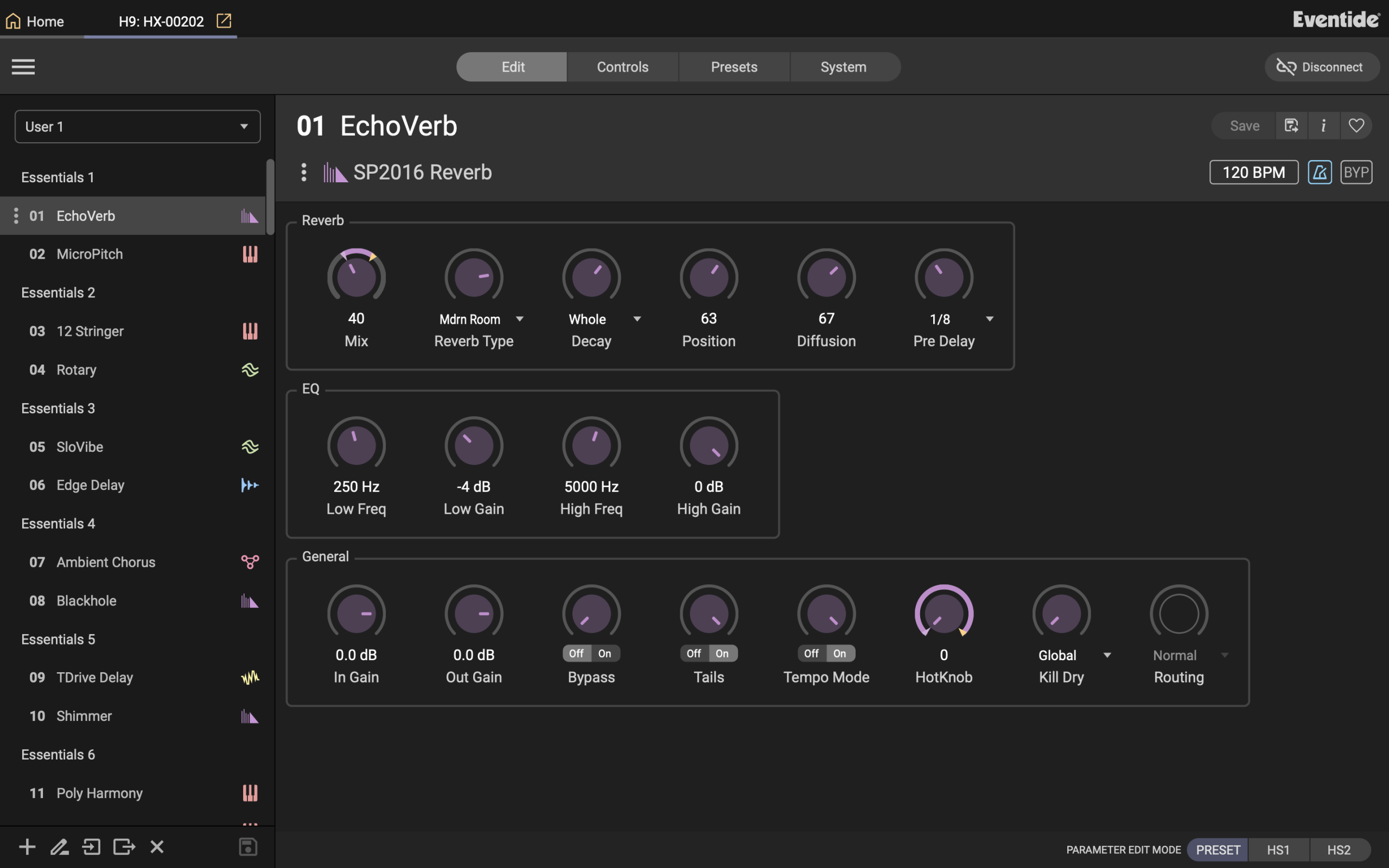Viewport: 1389px width, 868px height.
Task: Click the modulation icon beside Rotary
Action: (x=250, y=369)
